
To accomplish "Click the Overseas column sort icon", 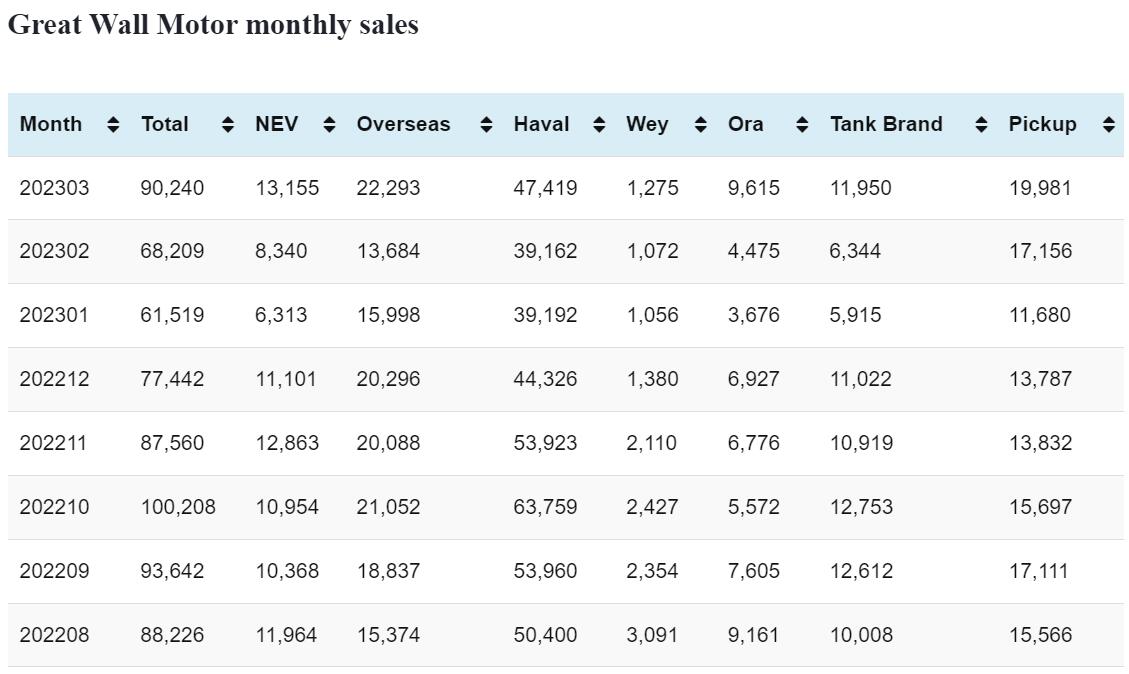I will 486,125.
